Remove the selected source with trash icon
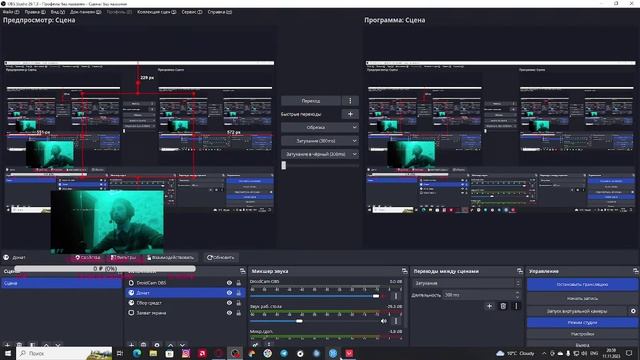 144,345
